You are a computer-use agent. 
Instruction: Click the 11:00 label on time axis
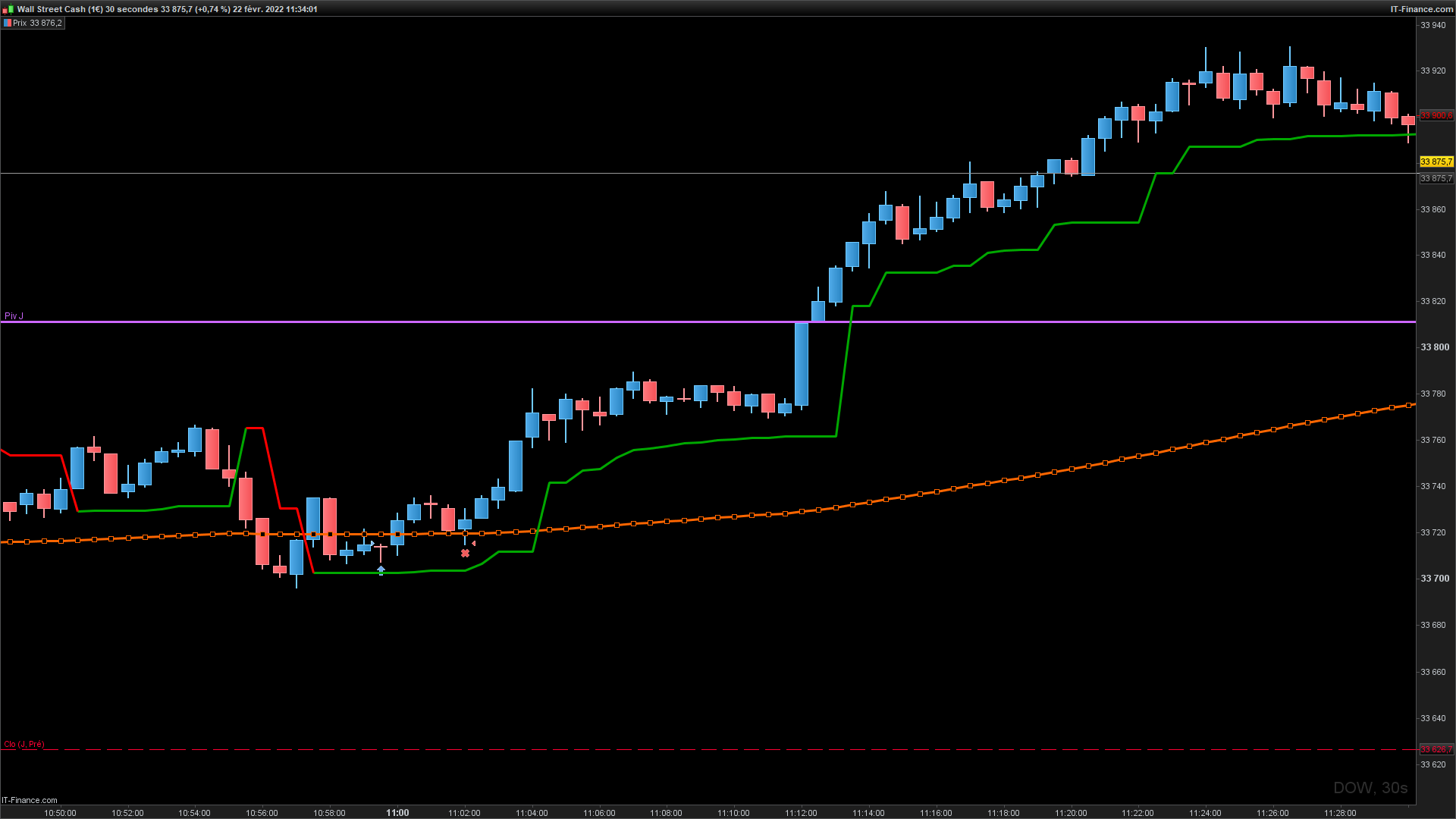click(x=397, y=813)
